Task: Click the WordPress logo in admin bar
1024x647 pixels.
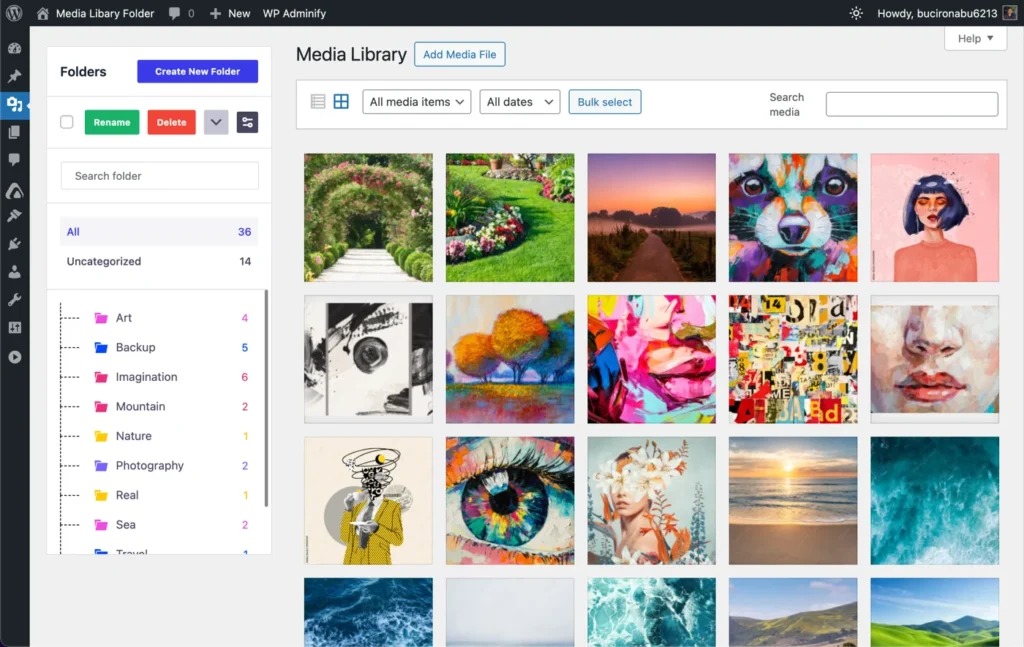Action: (x=14, y=13)
